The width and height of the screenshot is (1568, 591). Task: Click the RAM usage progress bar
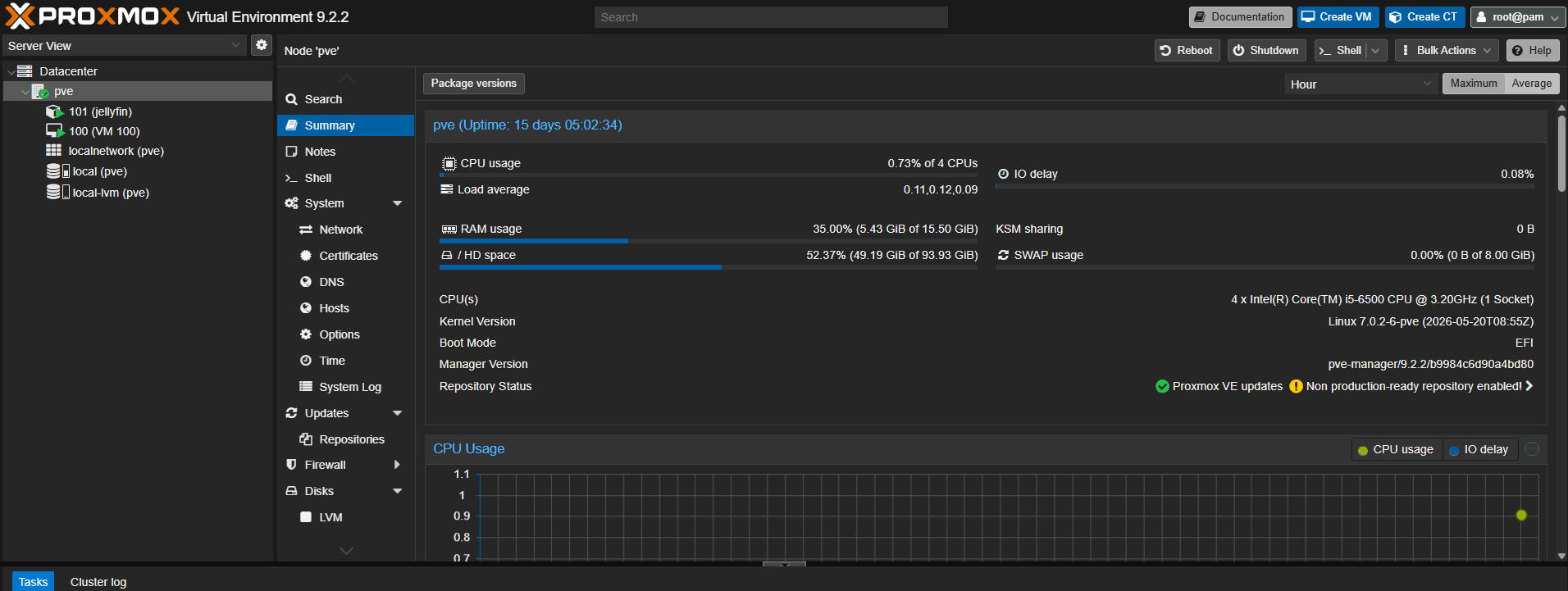[709, 241]
